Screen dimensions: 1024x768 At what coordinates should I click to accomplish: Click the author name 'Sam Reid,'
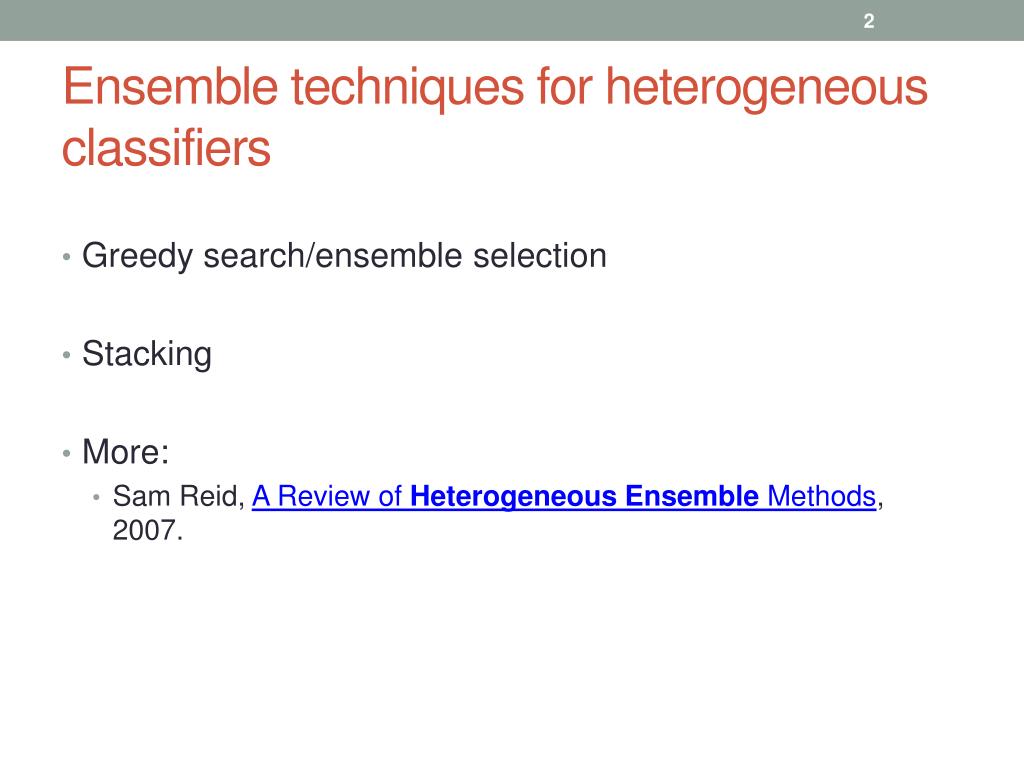[x=178, y=496]
